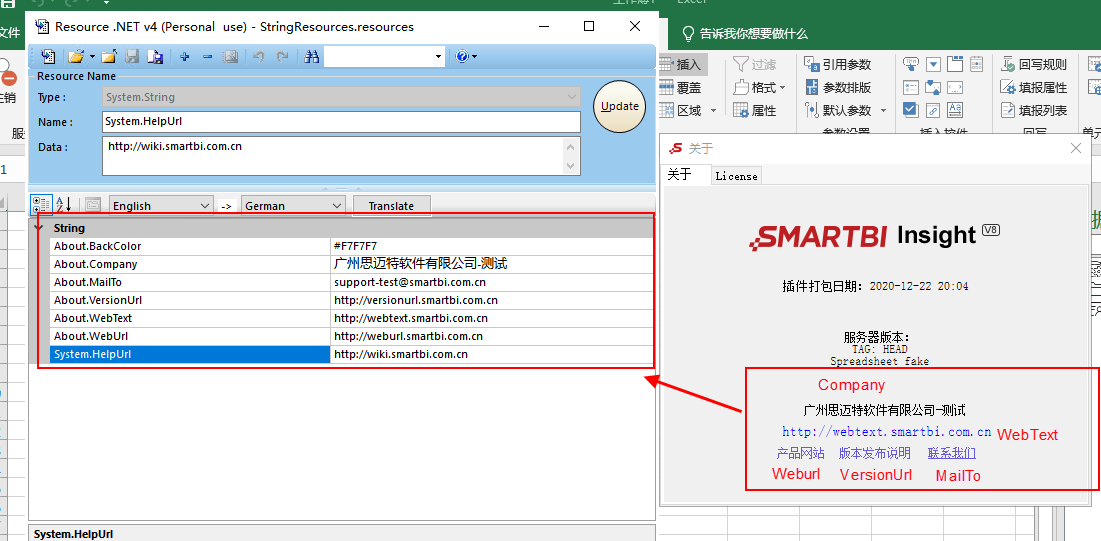Click the blue help question-mark icon
The image size is (1101, 541).
point(461,57)
